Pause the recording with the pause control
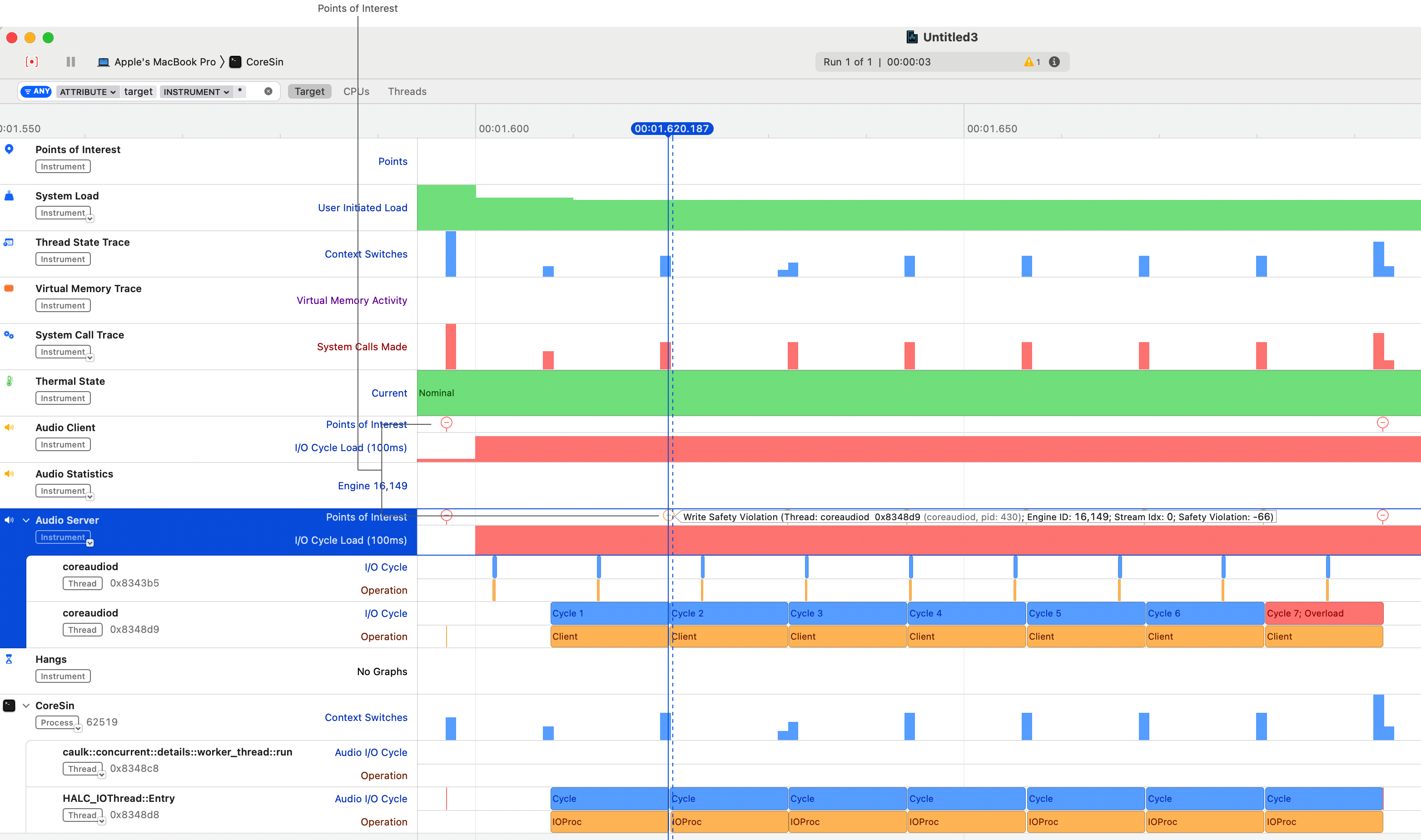Image resolution: width=1421 pixels, height=840 pixels. 70,62
